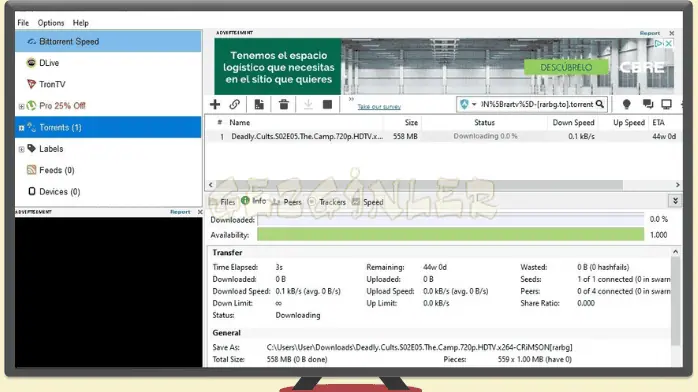
Task: Click the green Availability bar
Action: [x=450, y=234]
